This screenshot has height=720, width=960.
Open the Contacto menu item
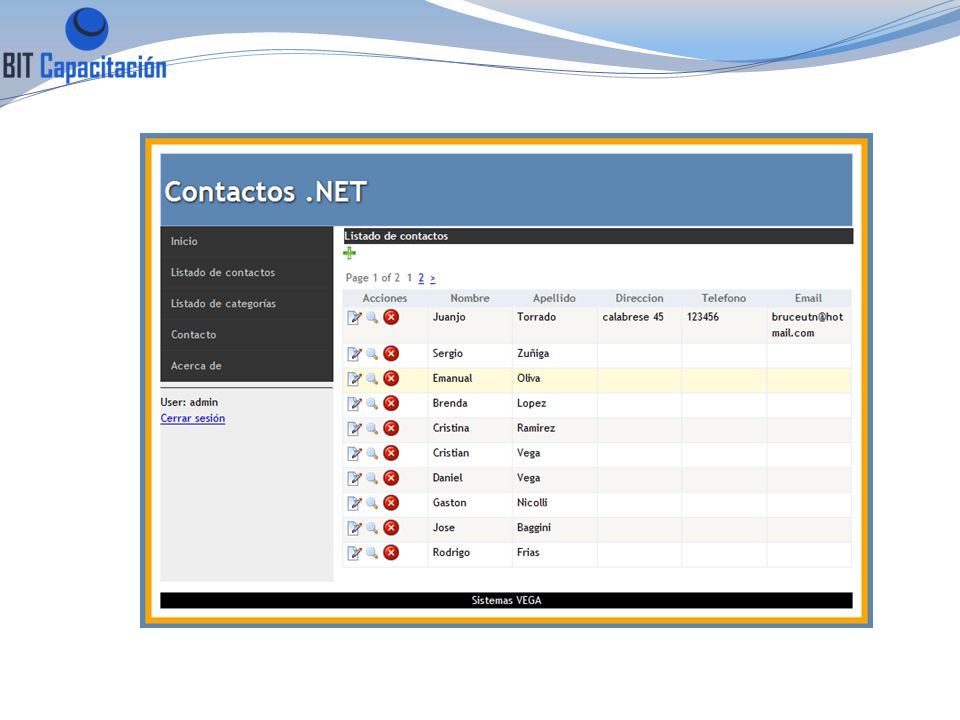[247, 335]
